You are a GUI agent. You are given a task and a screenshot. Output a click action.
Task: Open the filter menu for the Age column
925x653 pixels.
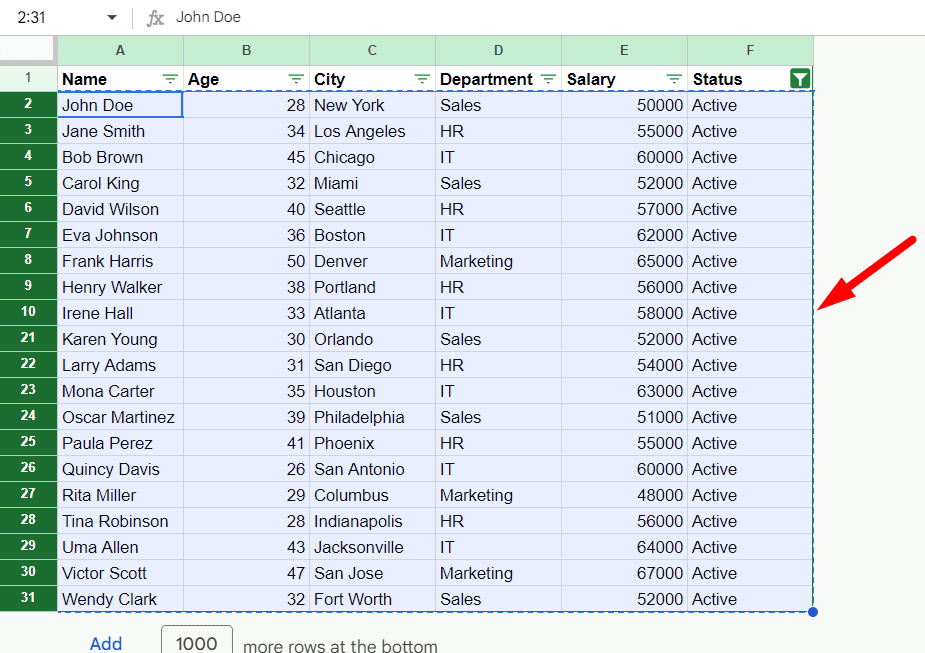(x=296, y=78)
